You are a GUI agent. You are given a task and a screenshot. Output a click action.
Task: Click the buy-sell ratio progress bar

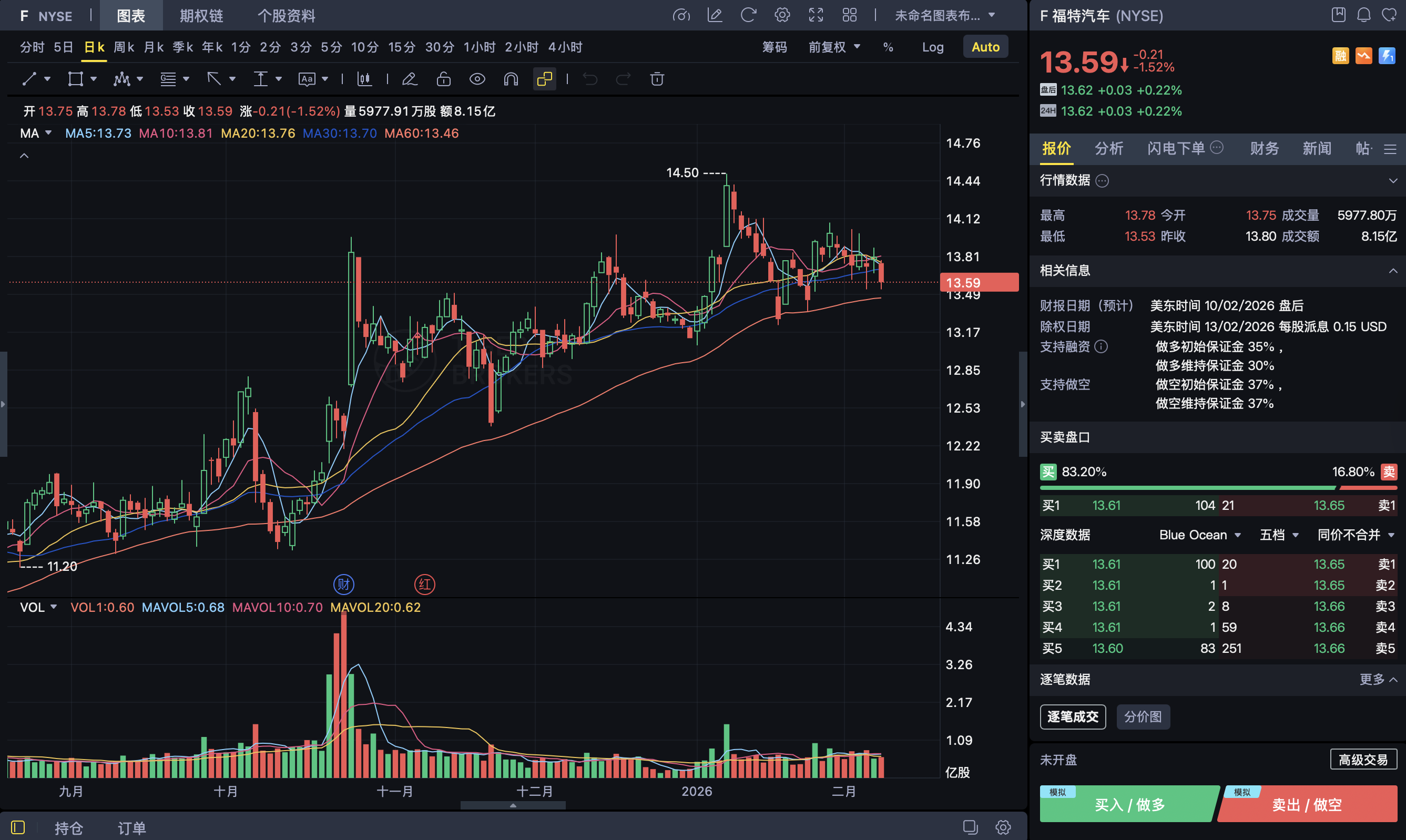point(1218,487)
